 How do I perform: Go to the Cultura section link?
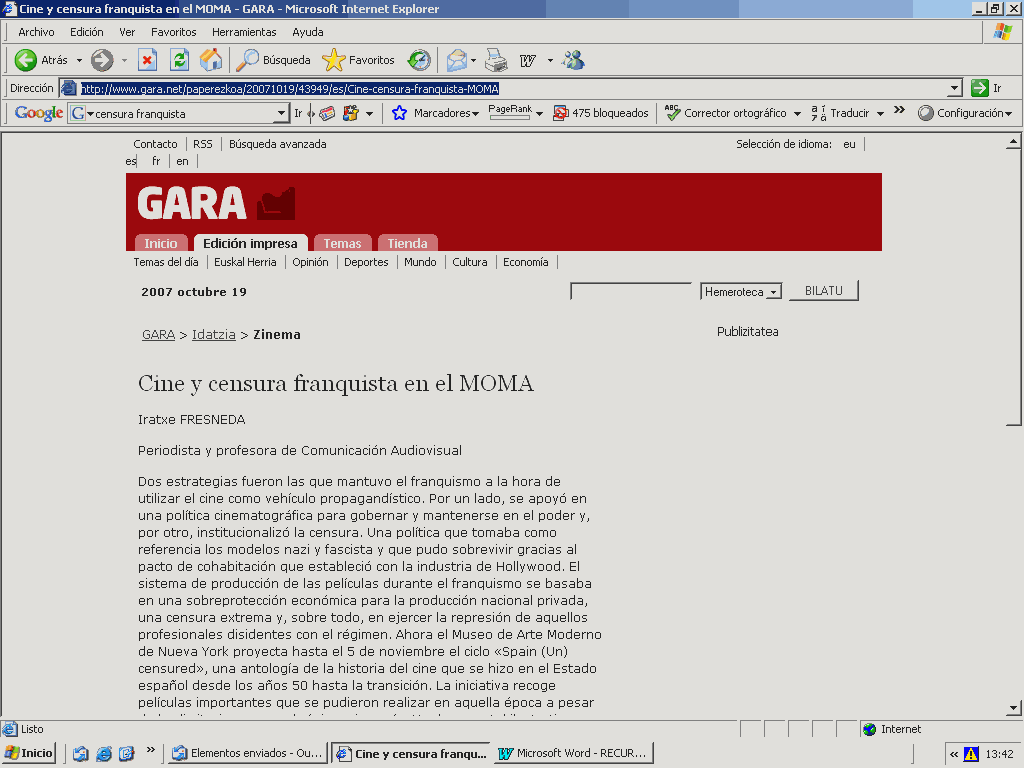point(470,262)
